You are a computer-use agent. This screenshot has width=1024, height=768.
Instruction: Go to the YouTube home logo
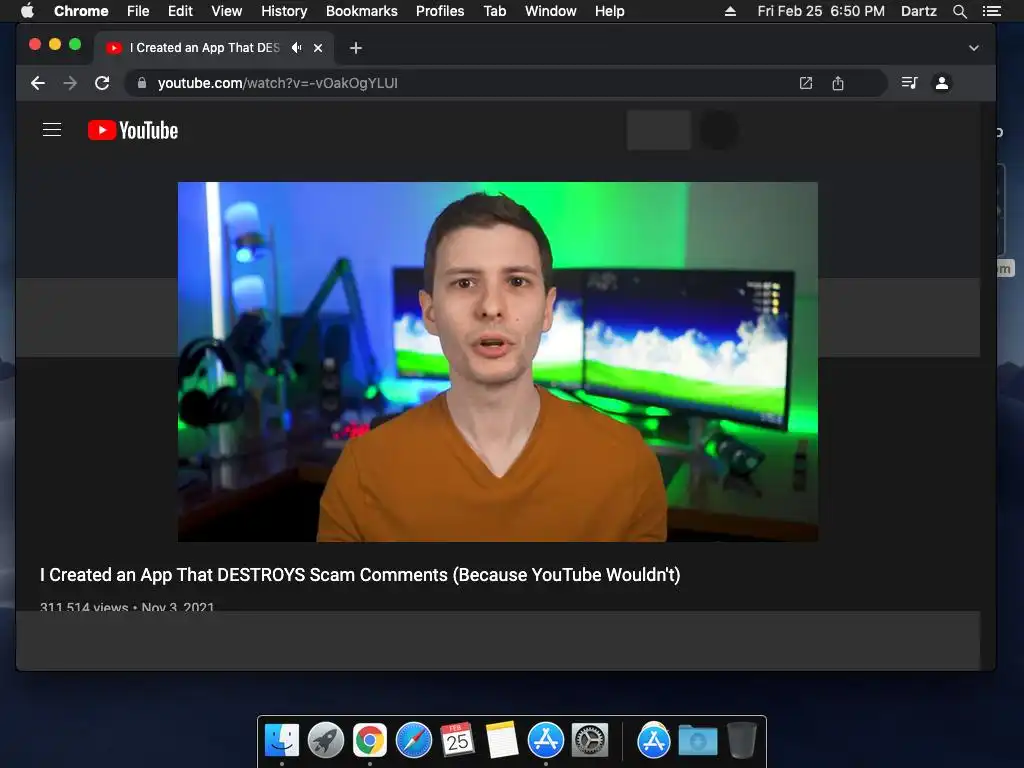(133, 131)
